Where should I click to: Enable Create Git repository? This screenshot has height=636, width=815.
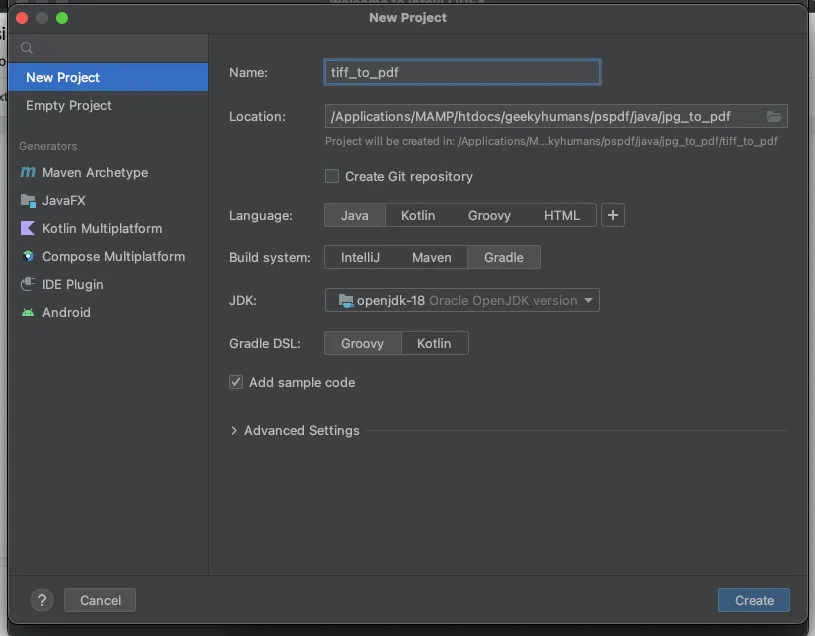click(331, 176)
